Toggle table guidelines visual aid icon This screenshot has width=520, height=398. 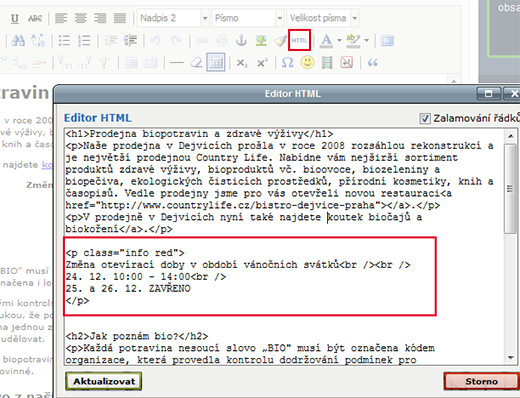pos(216,62)
